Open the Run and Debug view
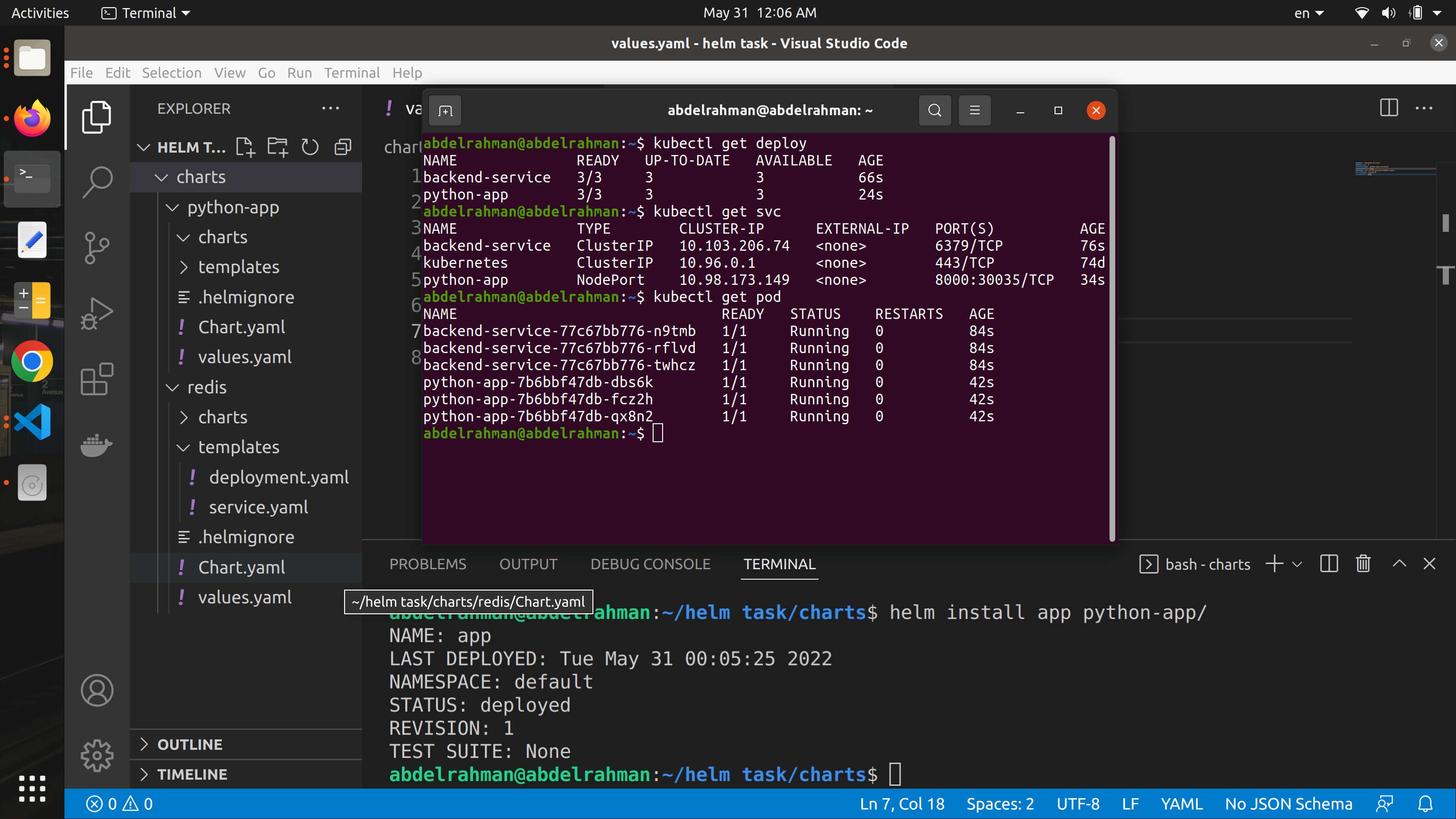The width and height of the screenshot is (1456, 819). coord(97,312)
